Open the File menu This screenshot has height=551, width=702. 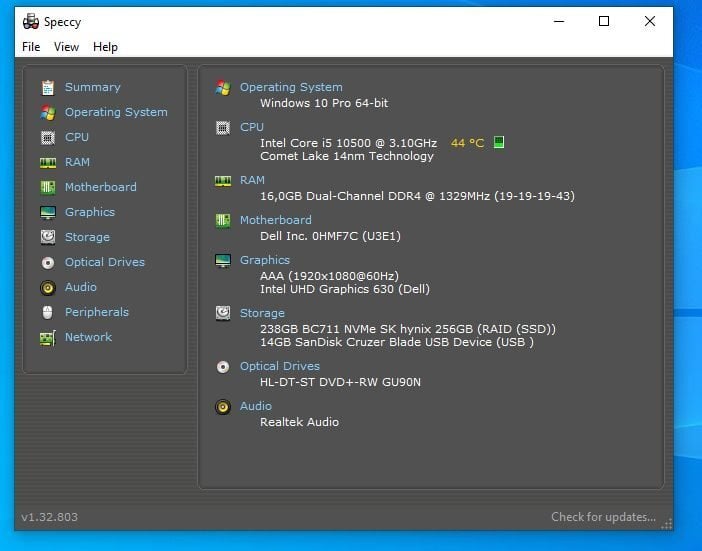(x=31, y=47)
